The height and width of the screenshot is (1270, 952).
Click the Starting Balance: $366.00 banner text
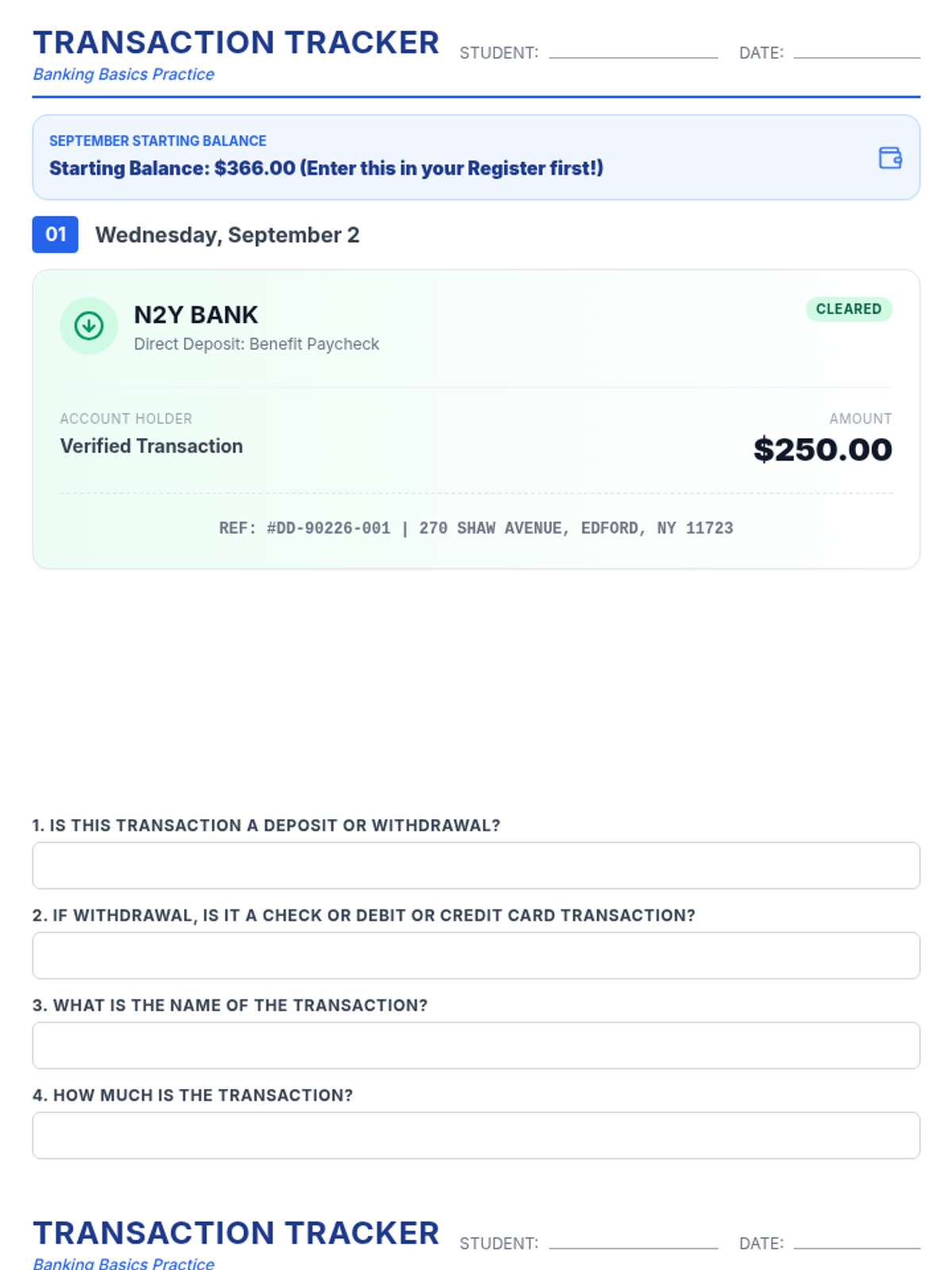(x=326, y=168)
